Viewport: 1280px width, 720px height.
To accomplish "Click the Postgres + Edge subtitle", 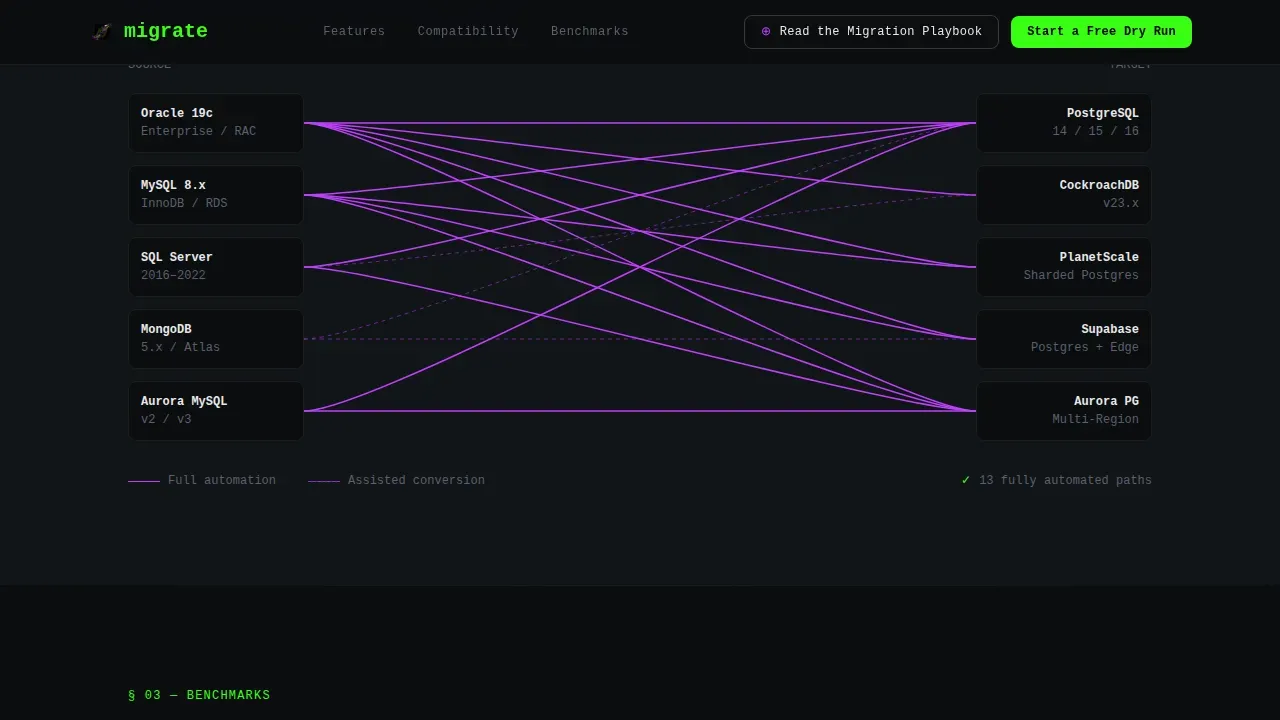I will pyautogui.click(x=1085, y=347).
